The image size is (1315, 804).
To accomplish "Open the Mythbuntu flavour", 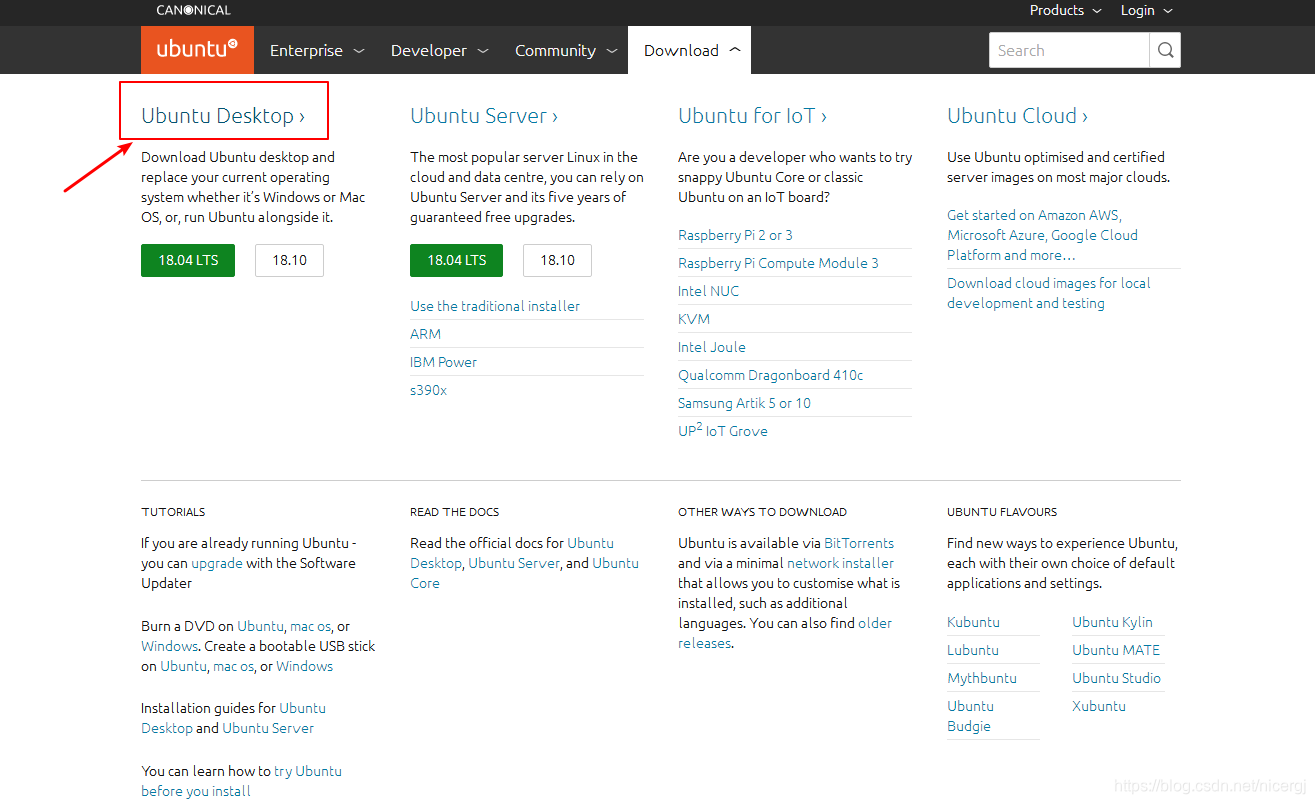I will (982, 678).
